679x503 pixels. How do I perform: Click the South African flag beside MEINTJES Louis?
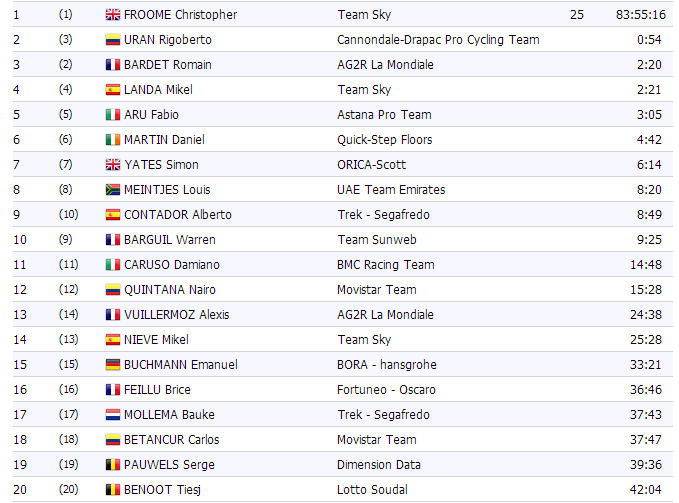pos(113,190)
